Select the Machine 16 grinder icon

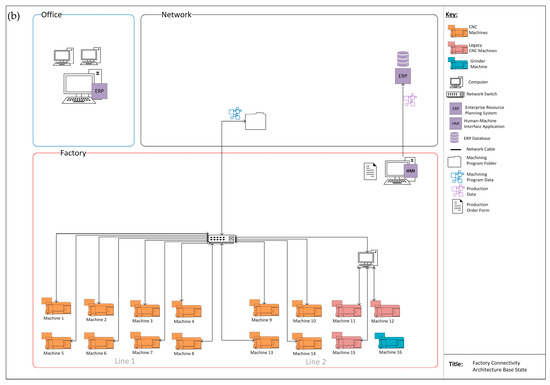coord(389,341)
